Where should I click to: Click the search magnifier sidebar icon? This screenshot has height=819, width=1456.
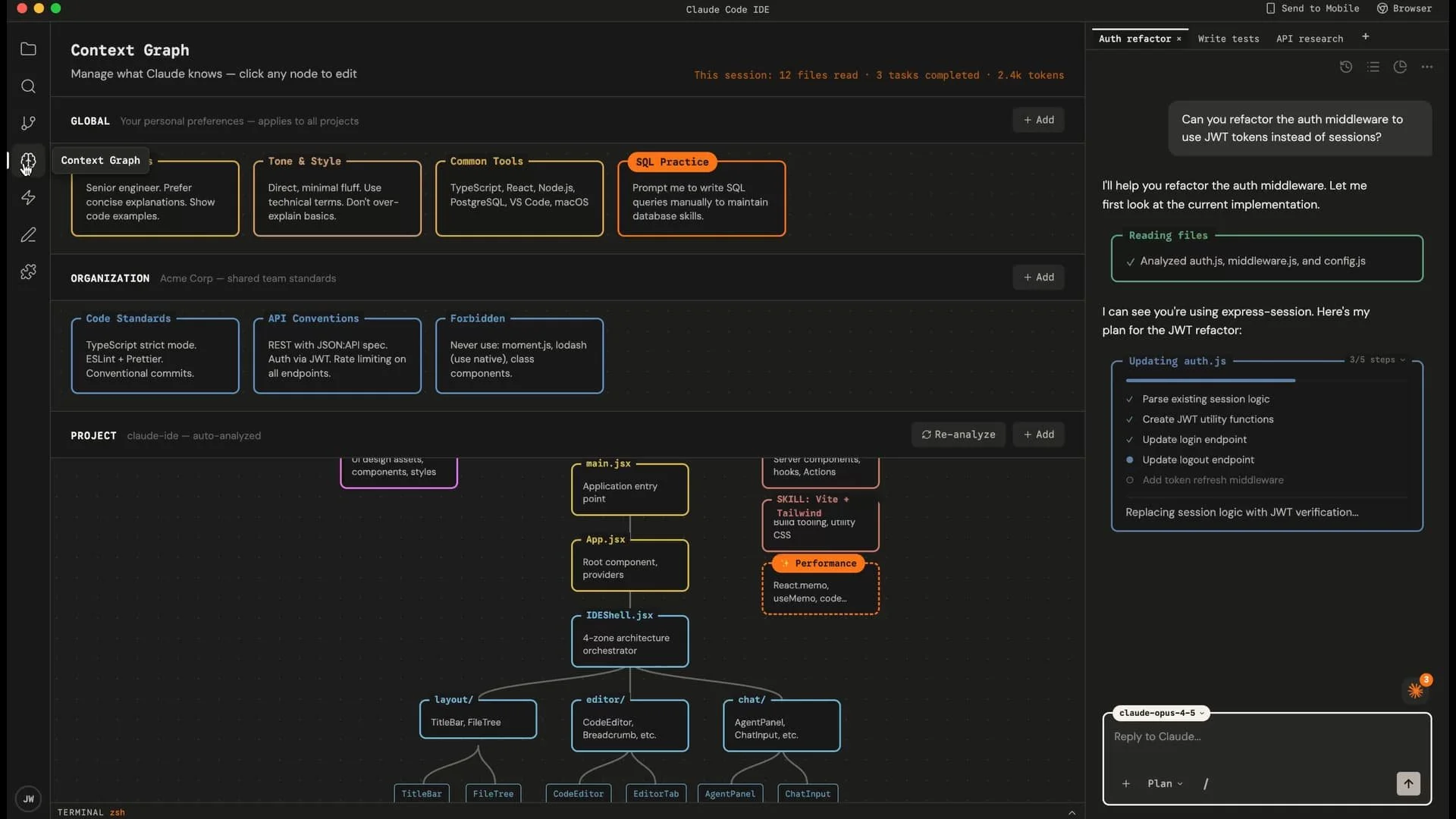click(28, 86)
